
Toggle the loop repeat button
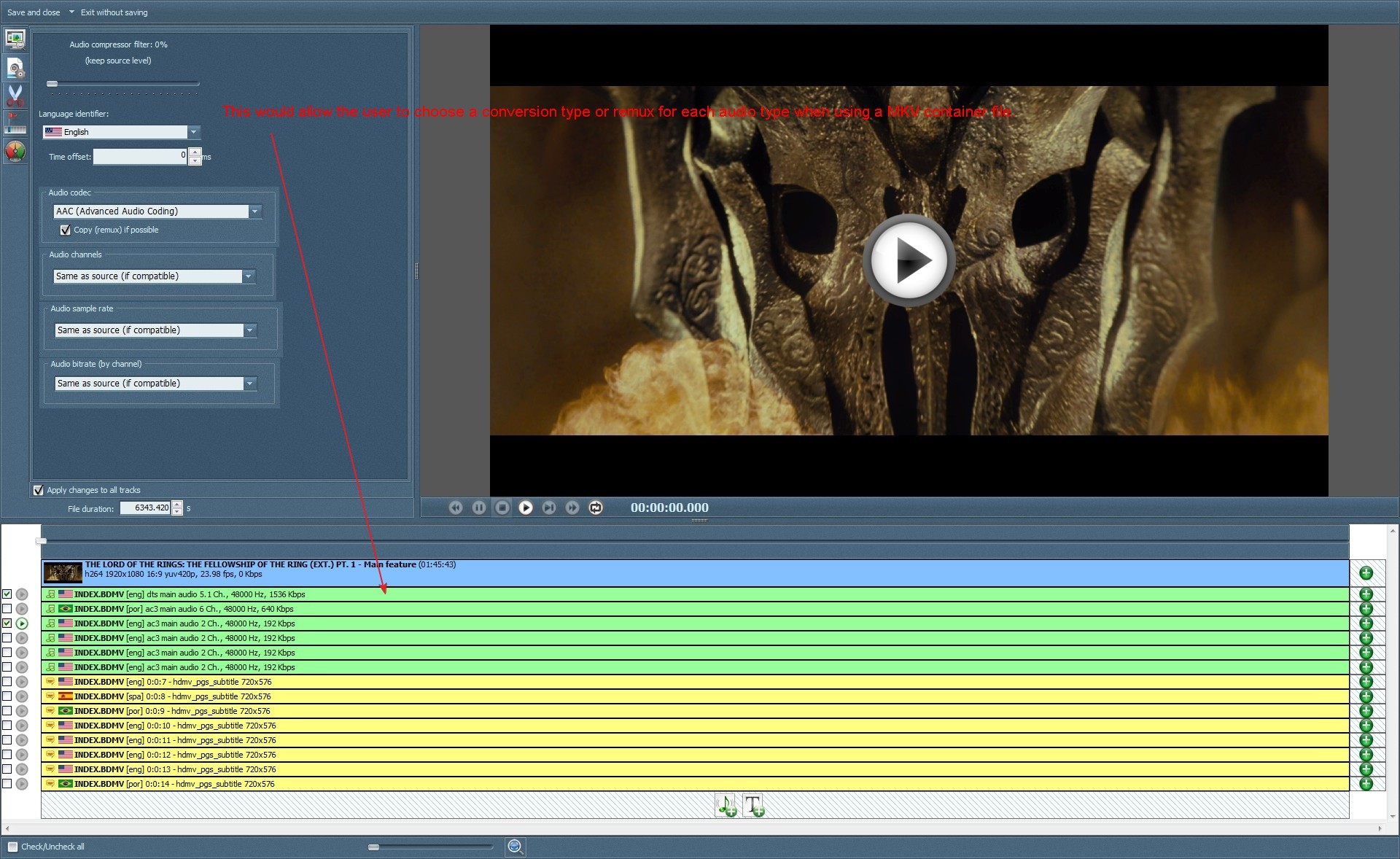click(596, 508)
